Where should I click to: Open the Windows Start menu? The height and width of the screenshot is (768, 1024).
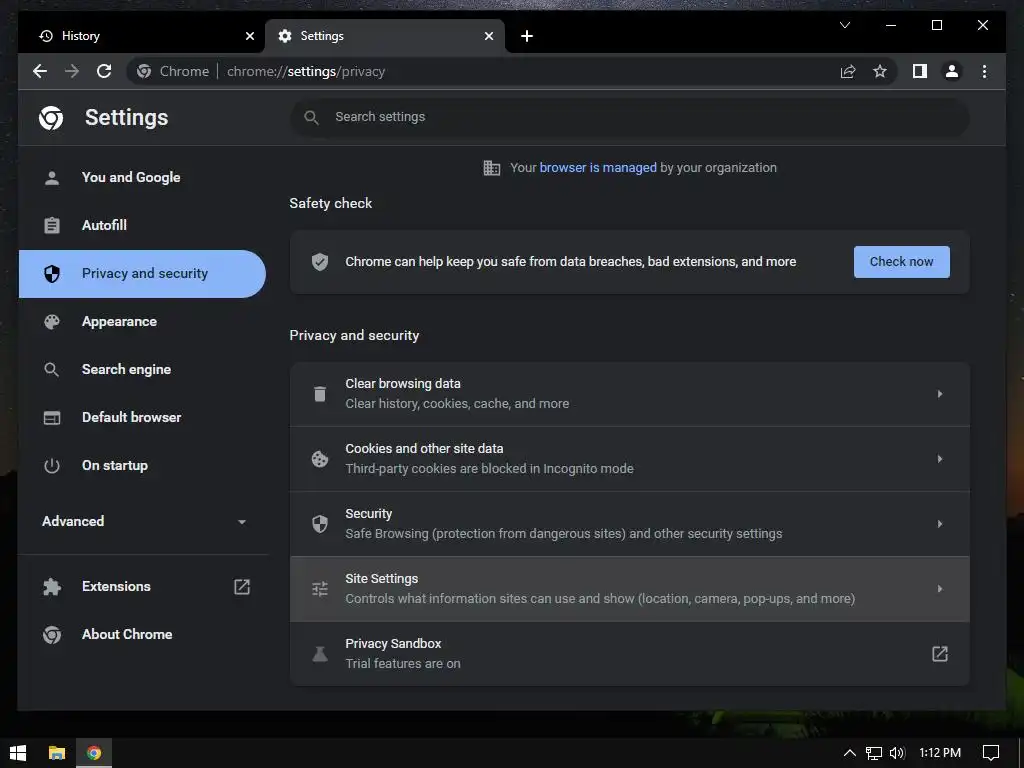[18, 753]
